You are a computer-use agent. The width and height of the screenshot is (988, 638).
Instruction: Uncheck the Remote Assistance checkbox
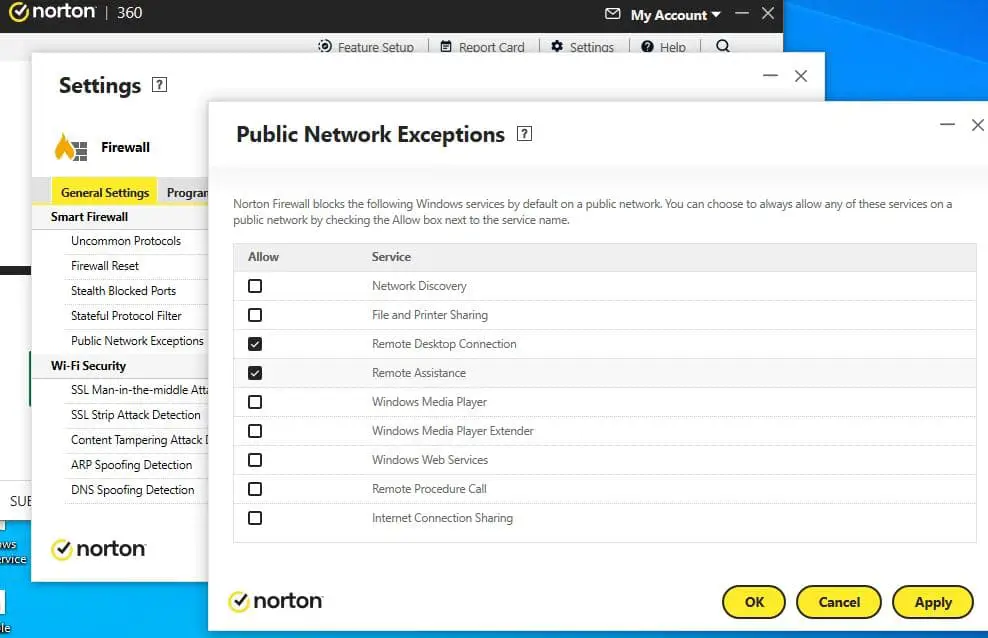(255, 373)
